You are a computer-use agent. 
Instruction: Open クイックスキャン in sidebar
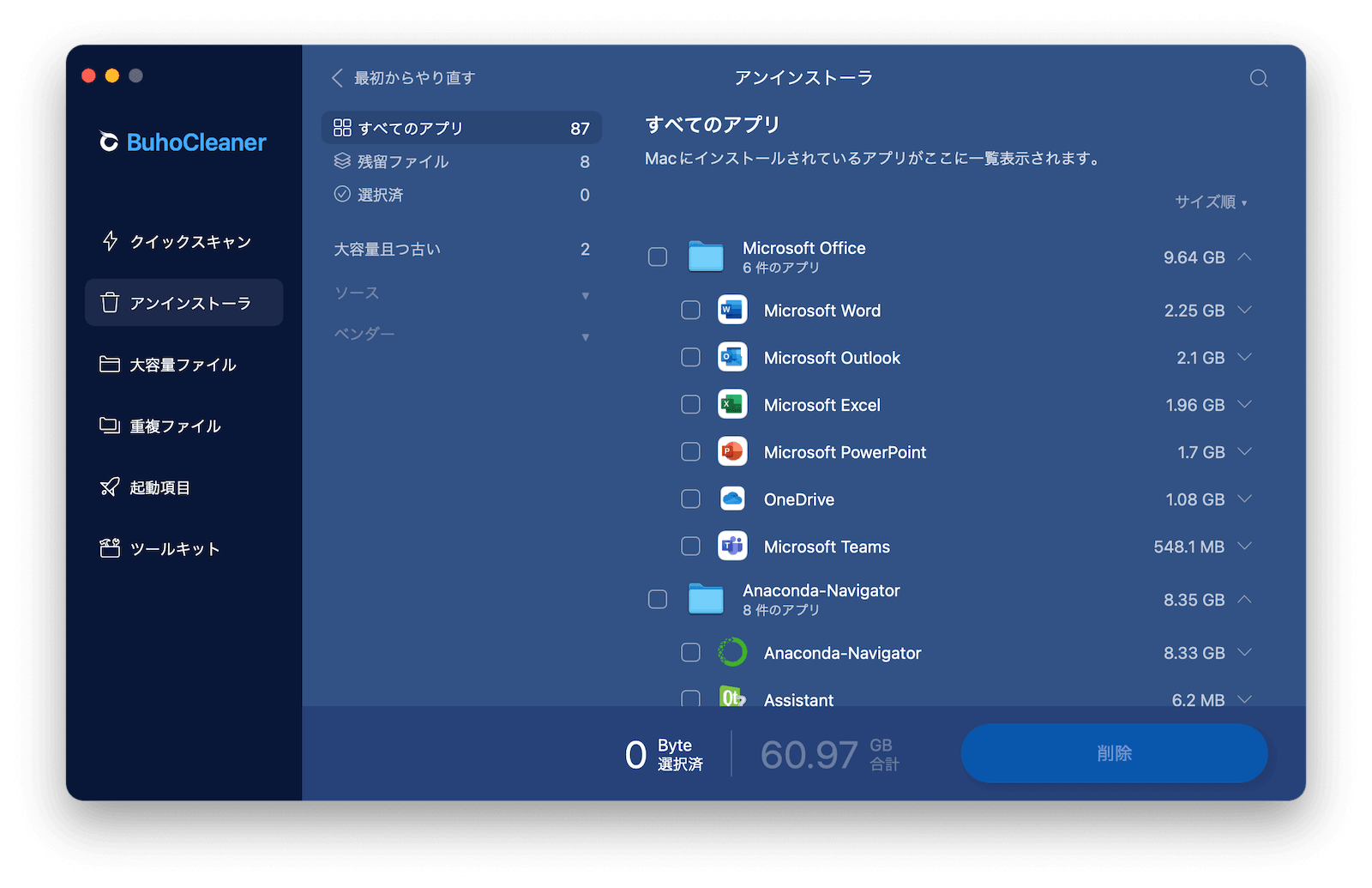point(184,241)
